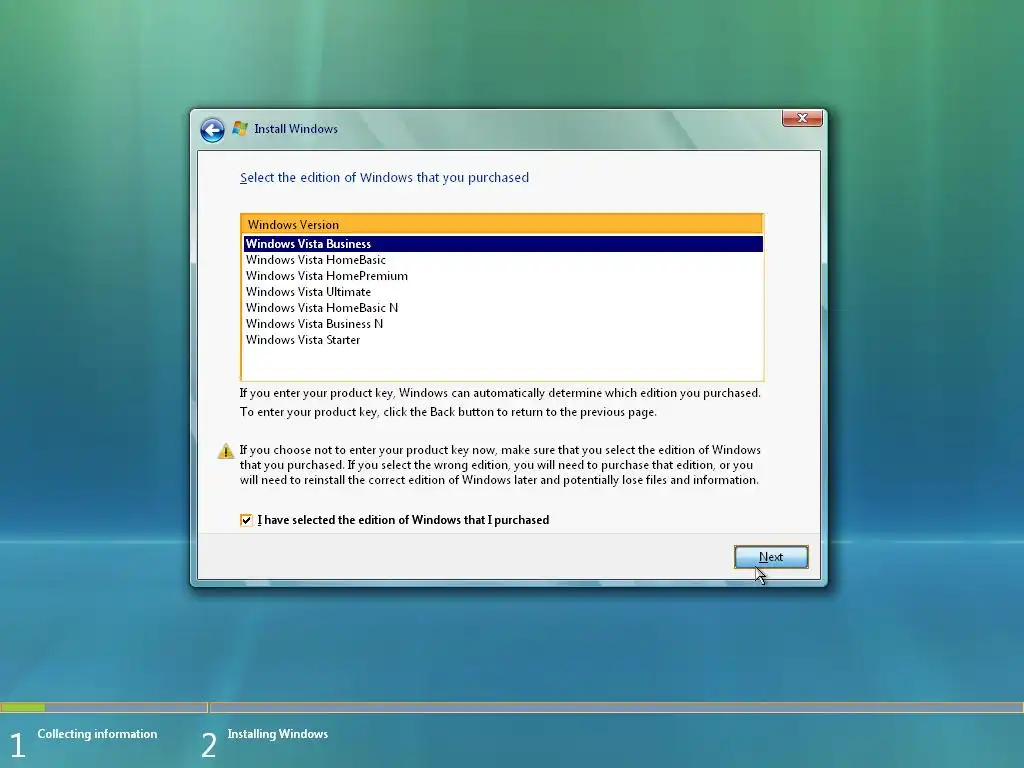Close the Install Windows dialog

point(802,118)
